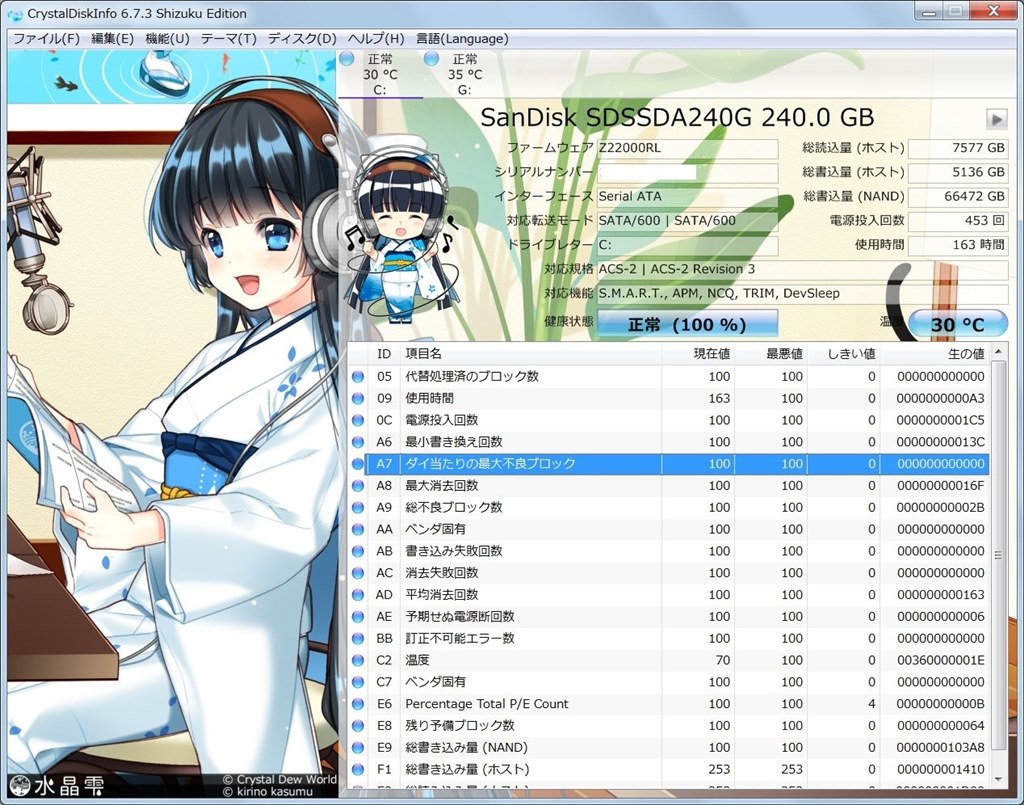This screenshot has height=805, width=1024.
Task: Click the C: drive status orb icon
Action: point(347,59)
